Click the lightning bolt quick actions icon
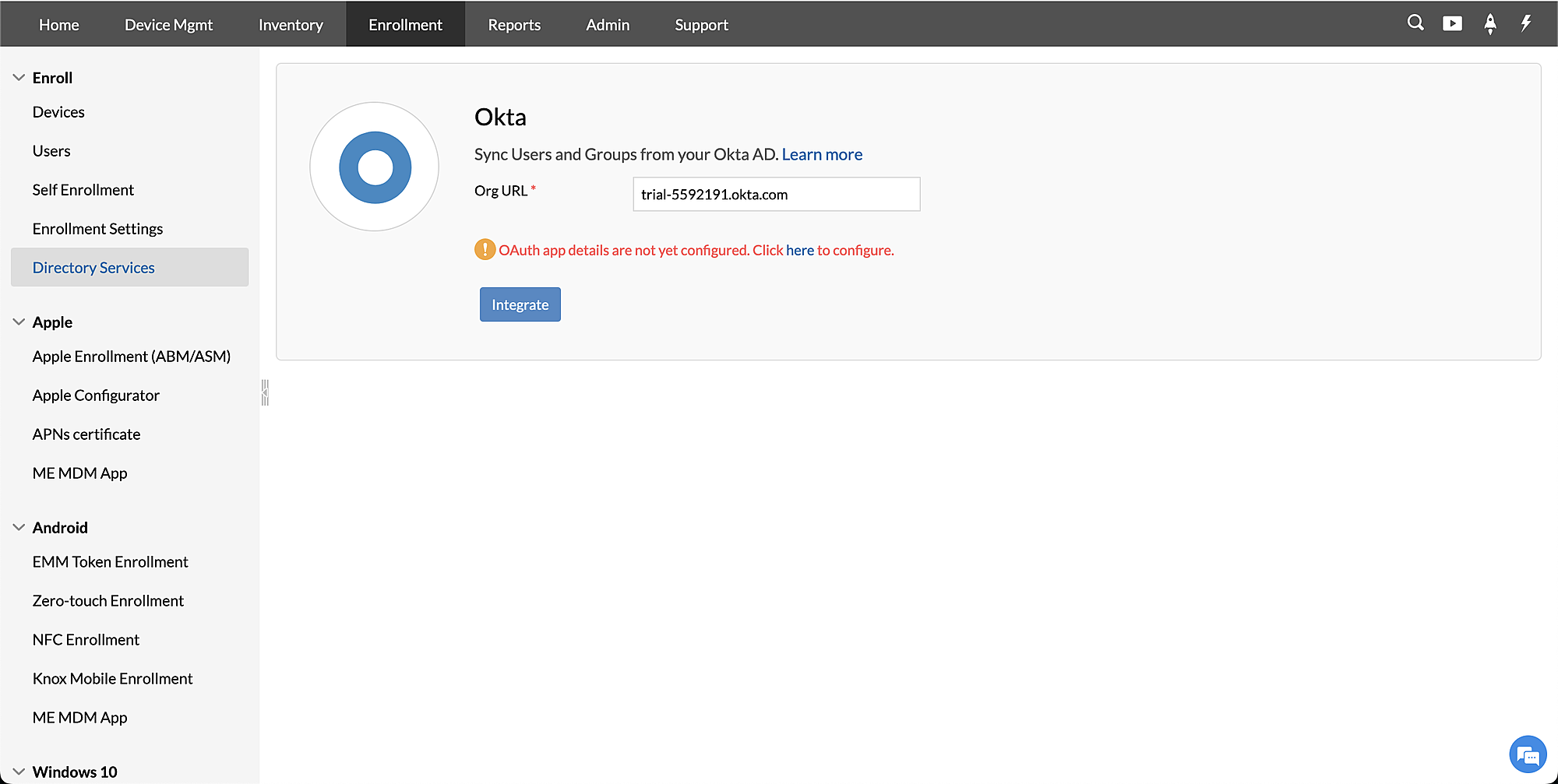This screenshot has width=1558, height=784. 1526,23
